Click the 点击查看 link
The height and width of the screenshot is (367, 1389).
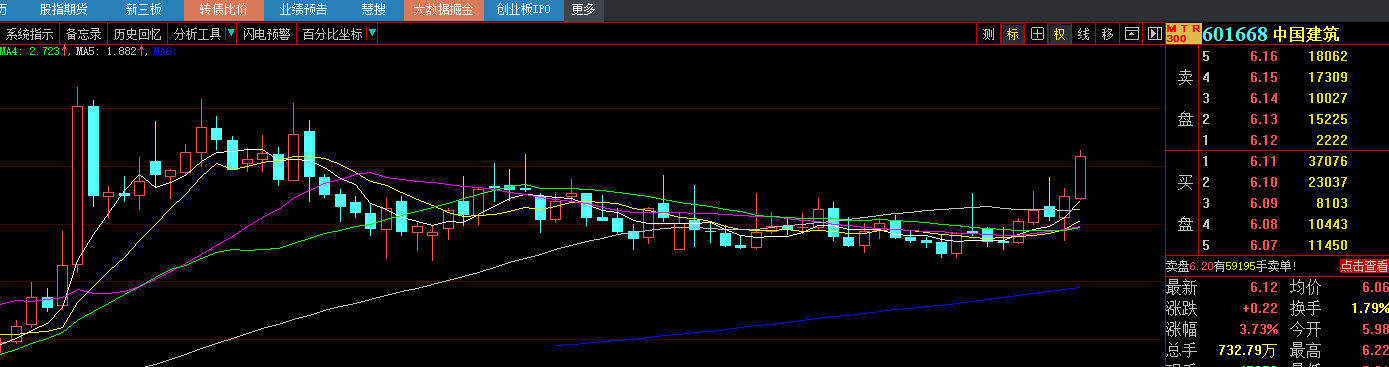point(1364,266)
